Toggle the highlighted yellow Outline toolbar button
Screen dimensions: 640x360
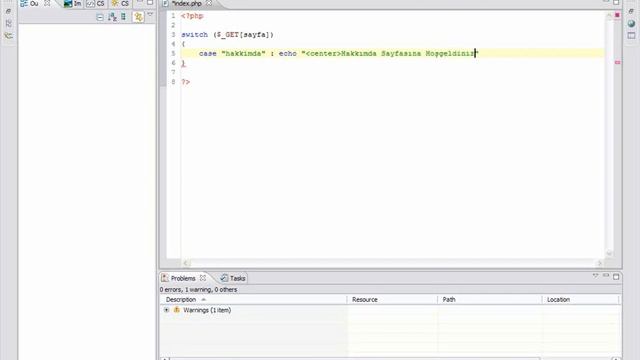tap(139, 17)
